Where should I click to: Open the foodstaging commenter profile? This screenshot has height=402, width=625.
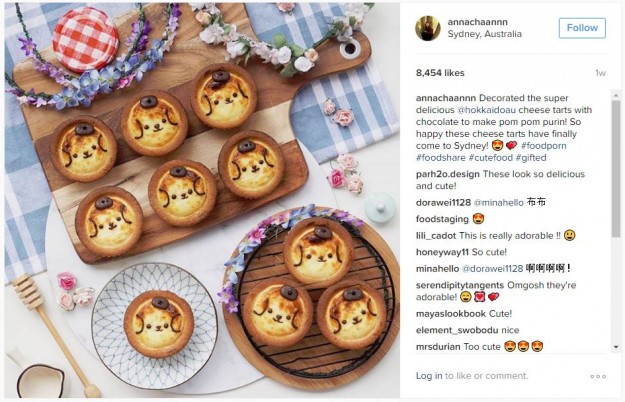click(x=441, y=219)
